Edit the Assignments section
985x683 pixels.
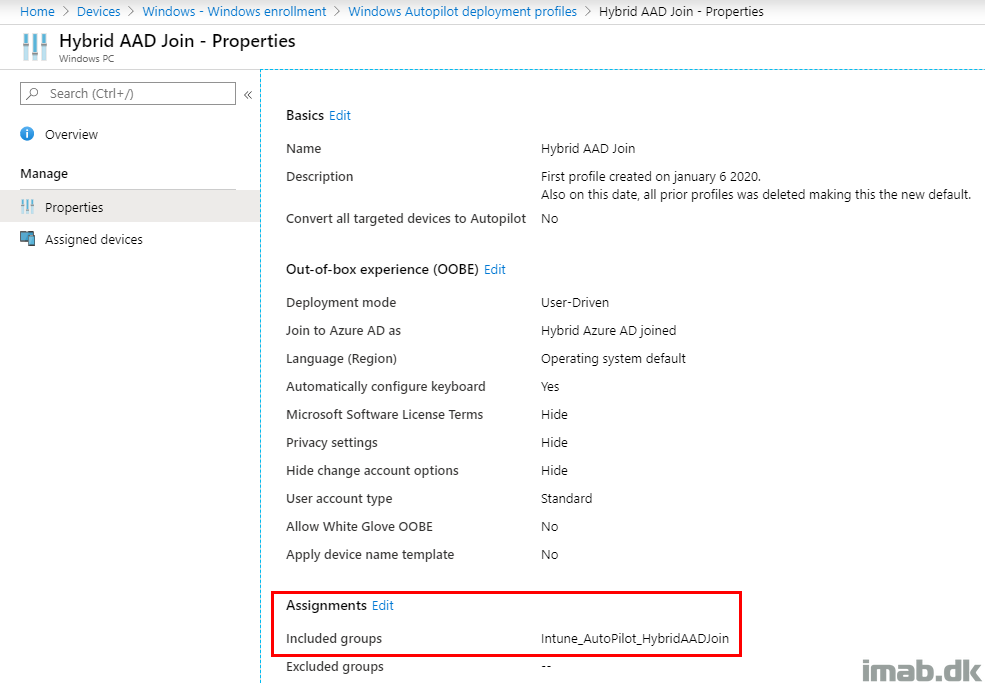point(383,606)
